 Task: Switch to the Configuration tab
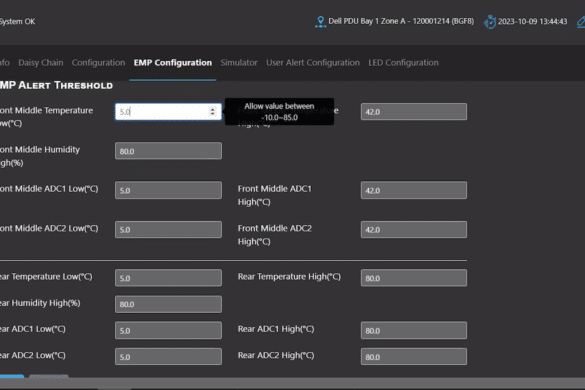(x=98, y=63)
